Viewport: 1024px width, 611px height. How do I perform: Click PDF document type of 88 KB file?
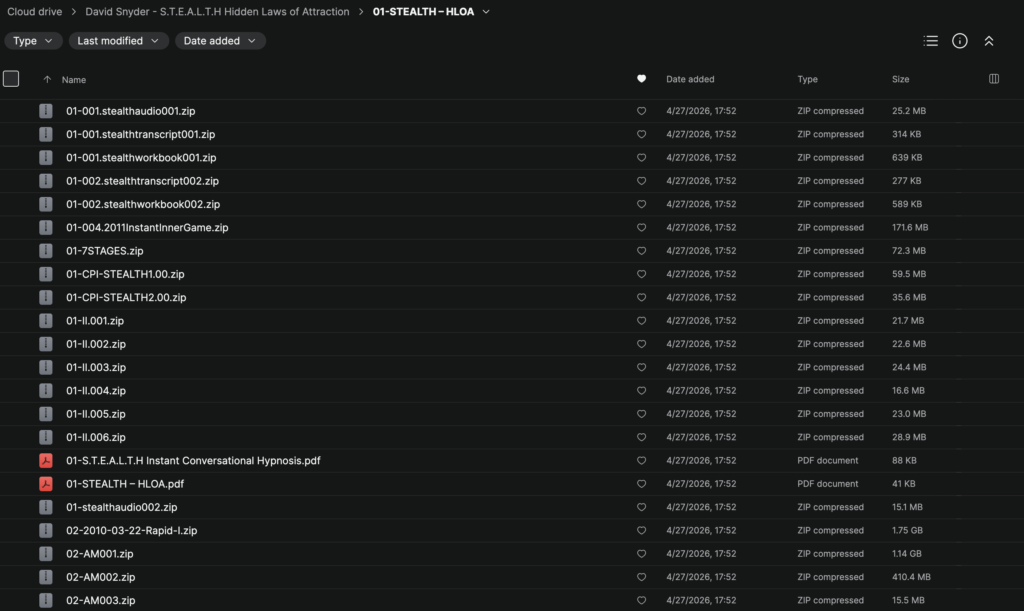827,461
